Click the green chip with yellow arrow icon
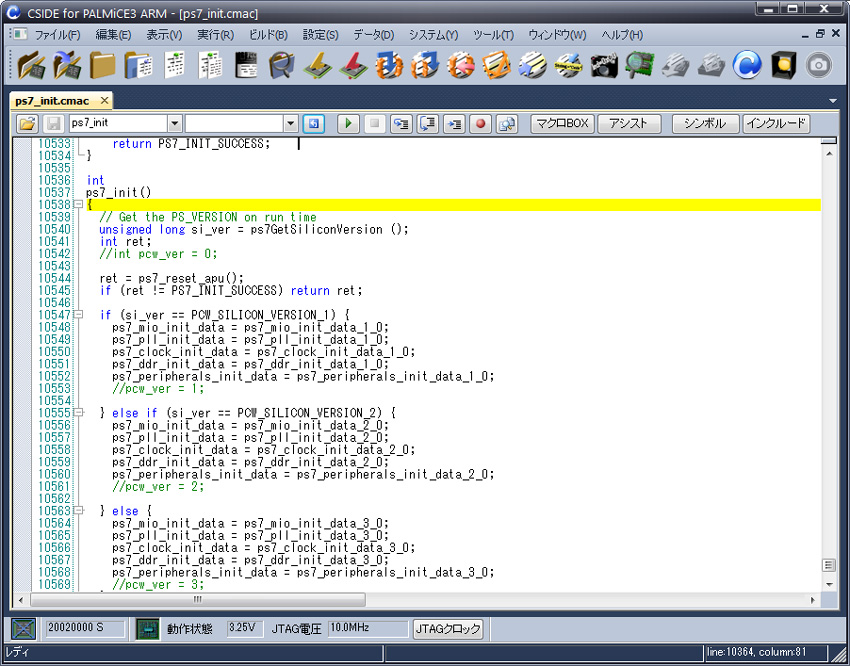Image resolution: width=850 pixels, height=666 pixels. point(318,65)
